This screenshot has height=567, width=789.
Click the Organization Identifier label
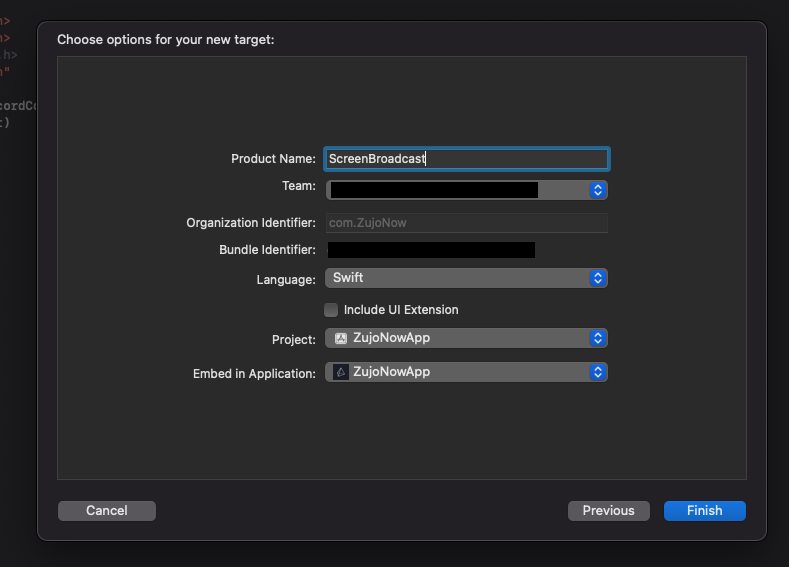pos(251,223)
